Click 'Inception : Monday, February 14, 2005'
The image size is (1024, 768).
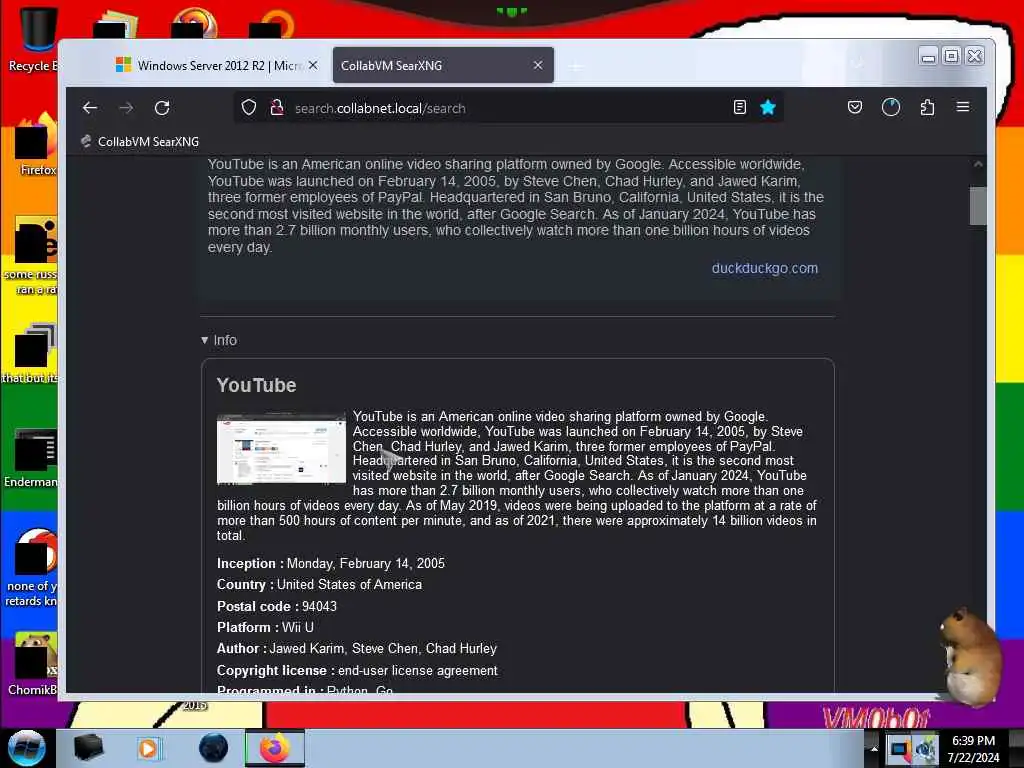(x=330, y=563)
